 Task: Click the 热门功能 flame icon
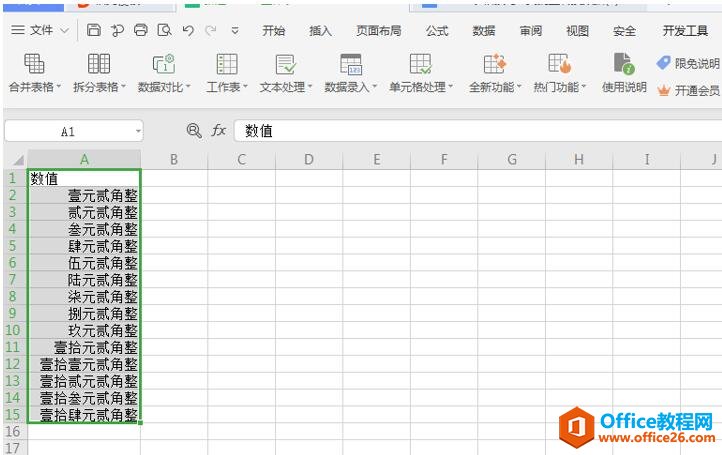559,64
